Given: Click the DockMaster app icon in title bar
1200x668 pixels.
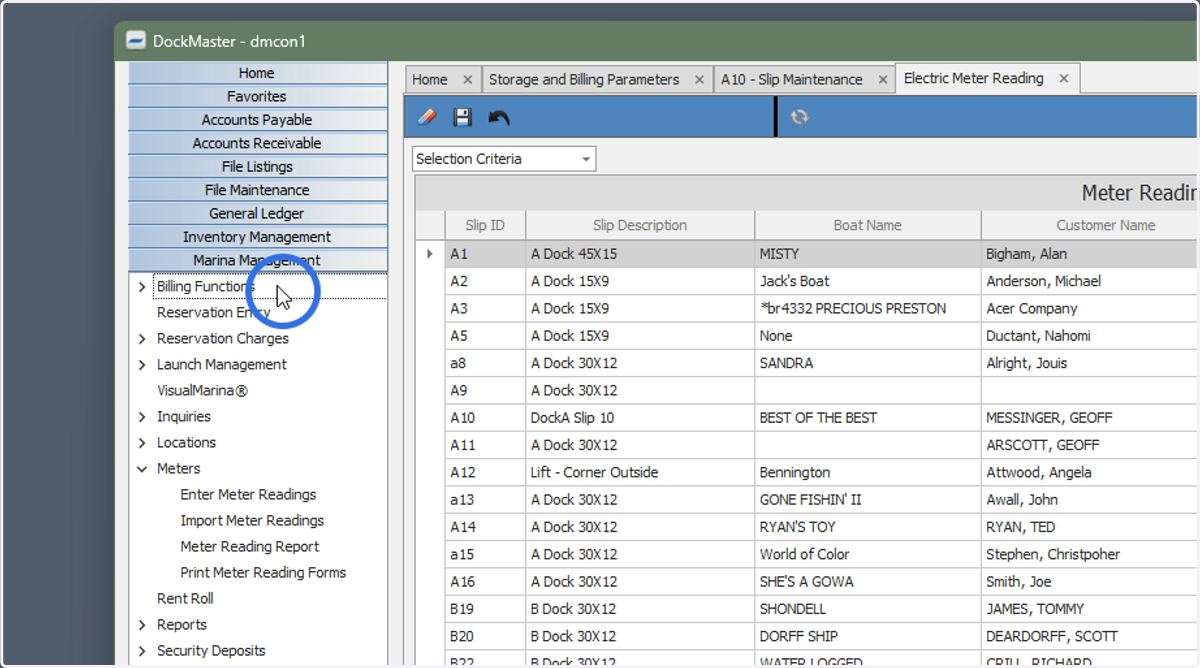Looking at the screenshot, I should (x=136, y=41).
